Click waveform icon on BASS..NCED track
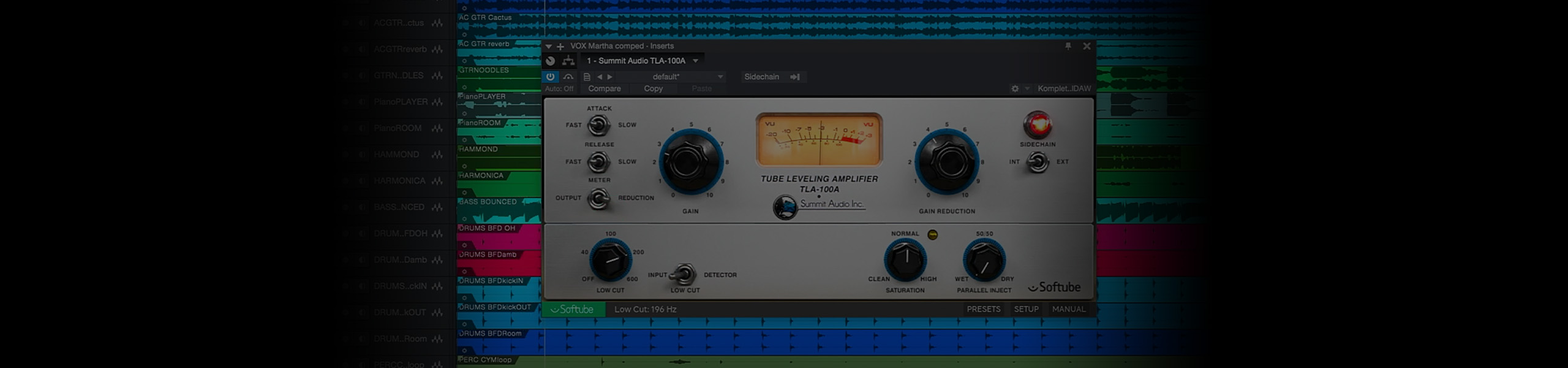Screen dimensions: 1568x368 tap(437, 207)
